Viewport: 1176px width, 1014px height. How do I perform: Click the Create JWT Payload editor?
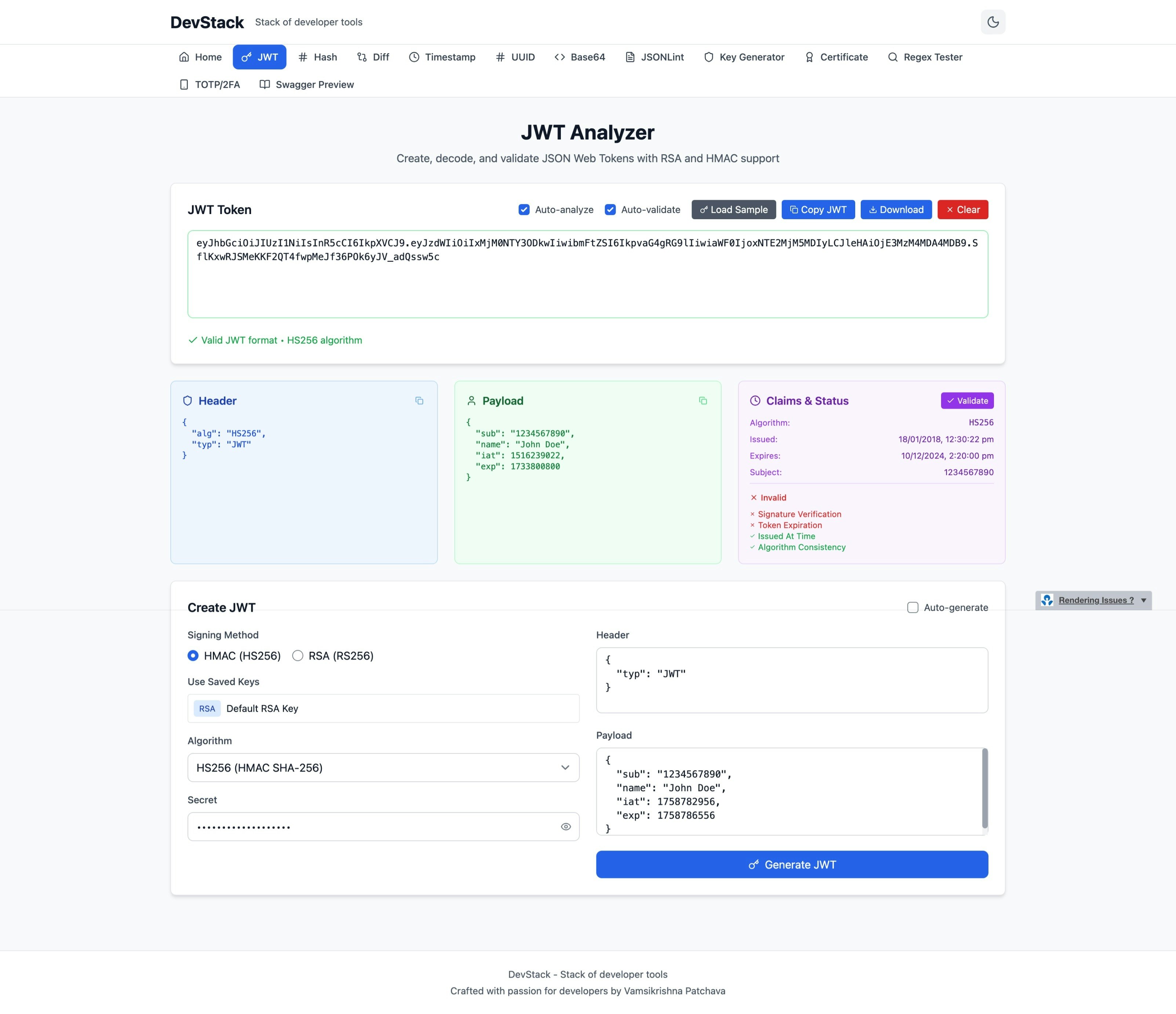pos(792,792)
